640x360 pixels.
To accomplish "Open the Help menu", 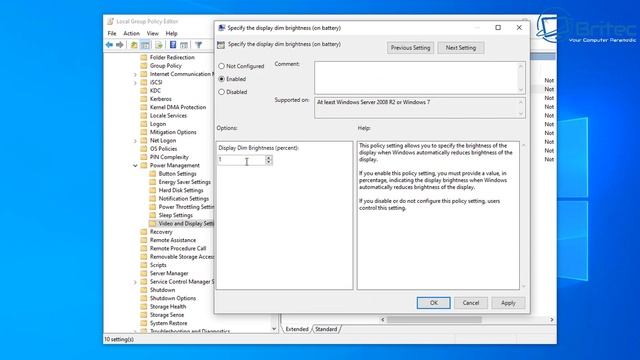I will click(x=171, y=33).
